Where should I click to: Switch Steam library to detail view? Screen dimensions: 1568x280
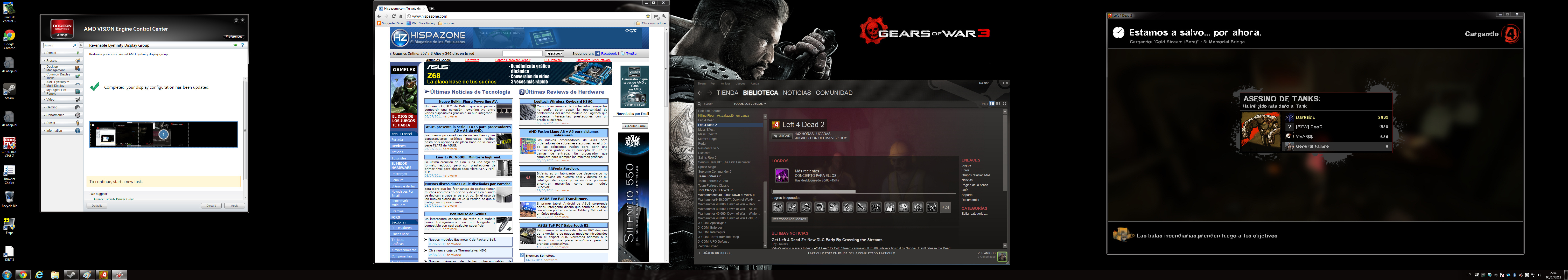point(992,103)
